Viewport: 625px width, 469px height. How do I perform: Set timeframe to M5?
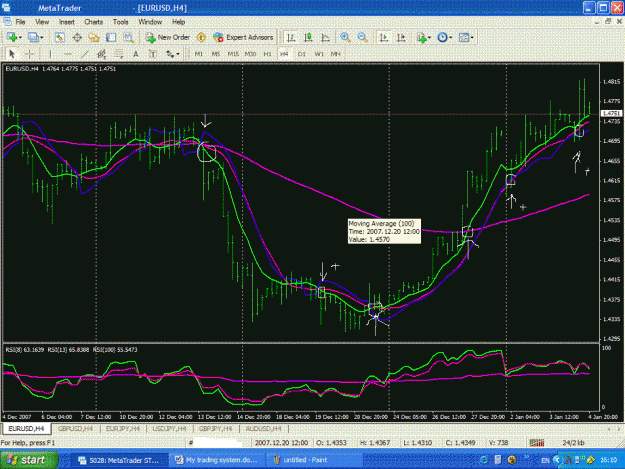click(215, 54)
